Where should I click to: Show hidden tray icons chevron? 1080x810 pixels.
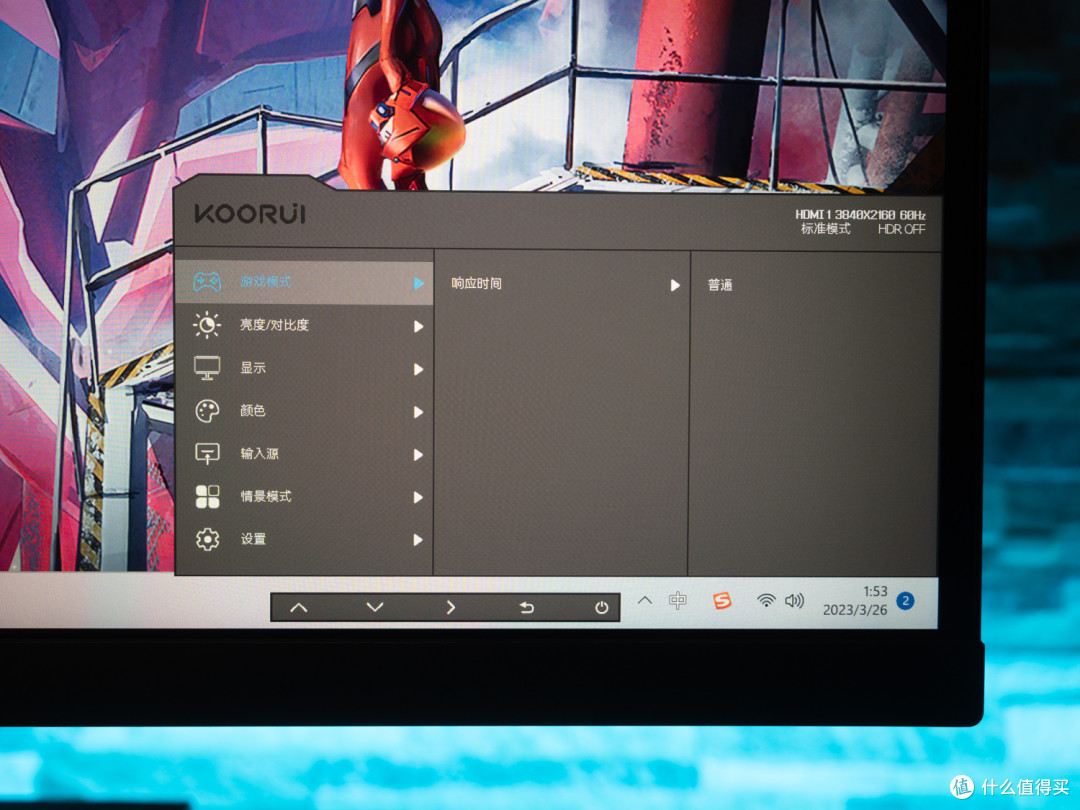pos(645,600)
